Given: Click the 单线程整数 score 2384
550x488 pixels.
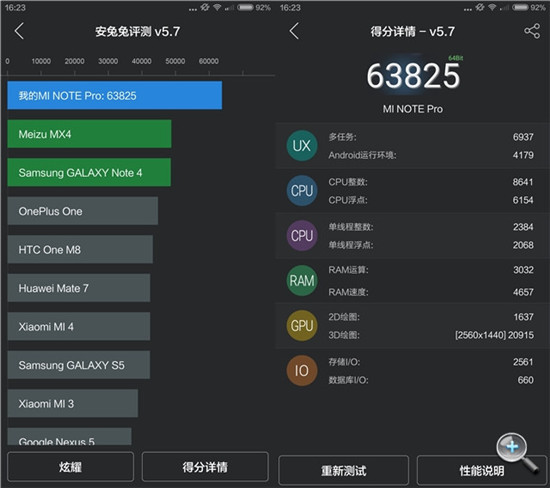Looking at the screenshot, I should 523,227.
